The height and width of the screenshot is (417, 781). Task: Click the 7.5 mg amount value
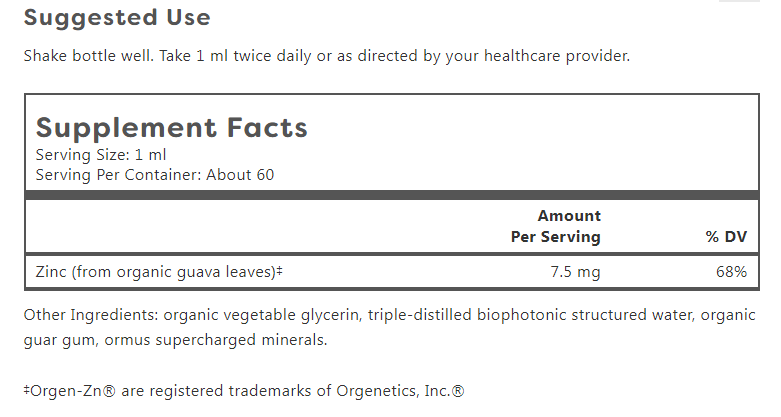[x=575, y=272]
